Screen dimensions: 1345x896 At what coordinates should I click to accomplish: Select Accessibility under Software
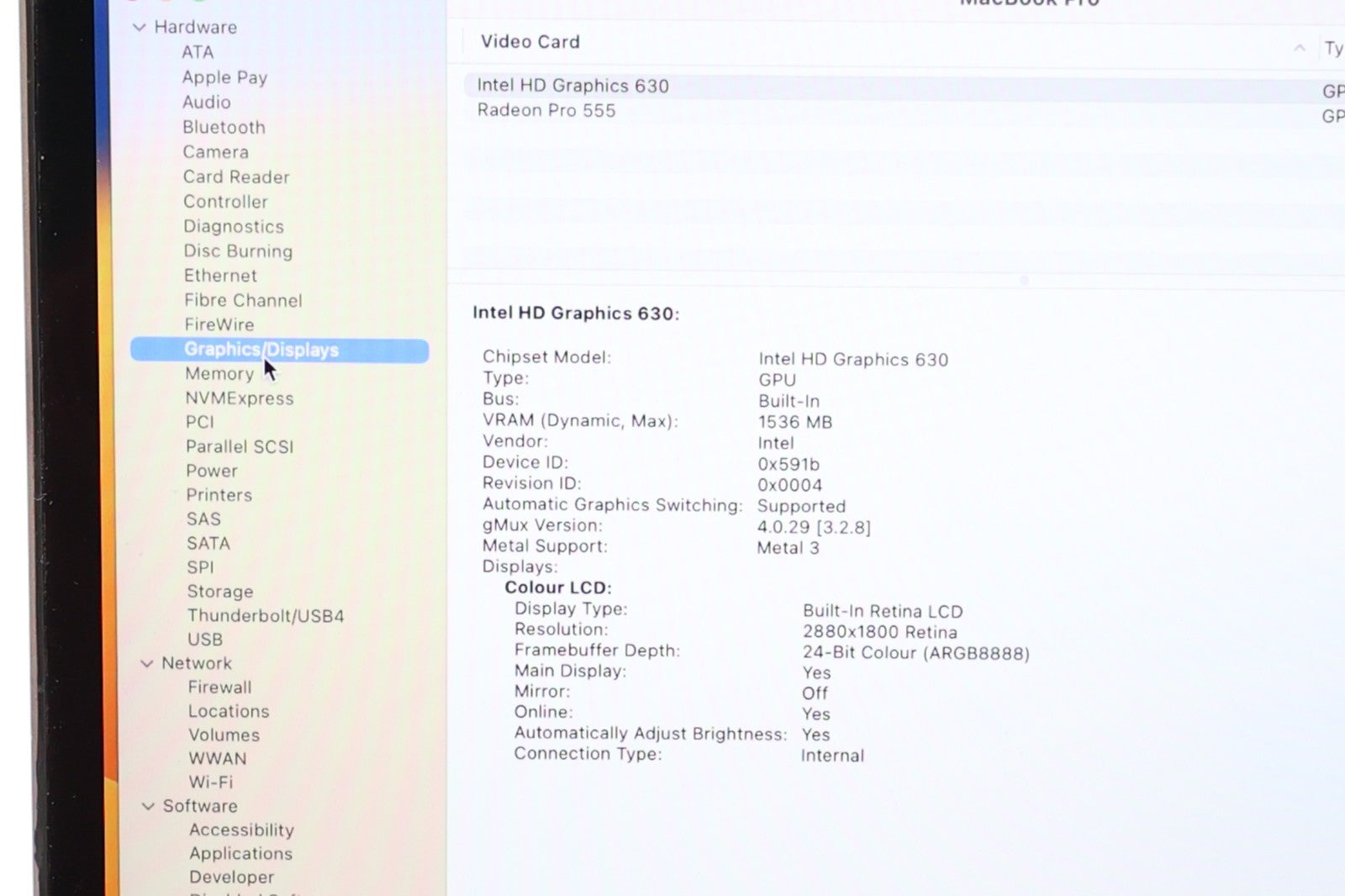tap(241, 830)
